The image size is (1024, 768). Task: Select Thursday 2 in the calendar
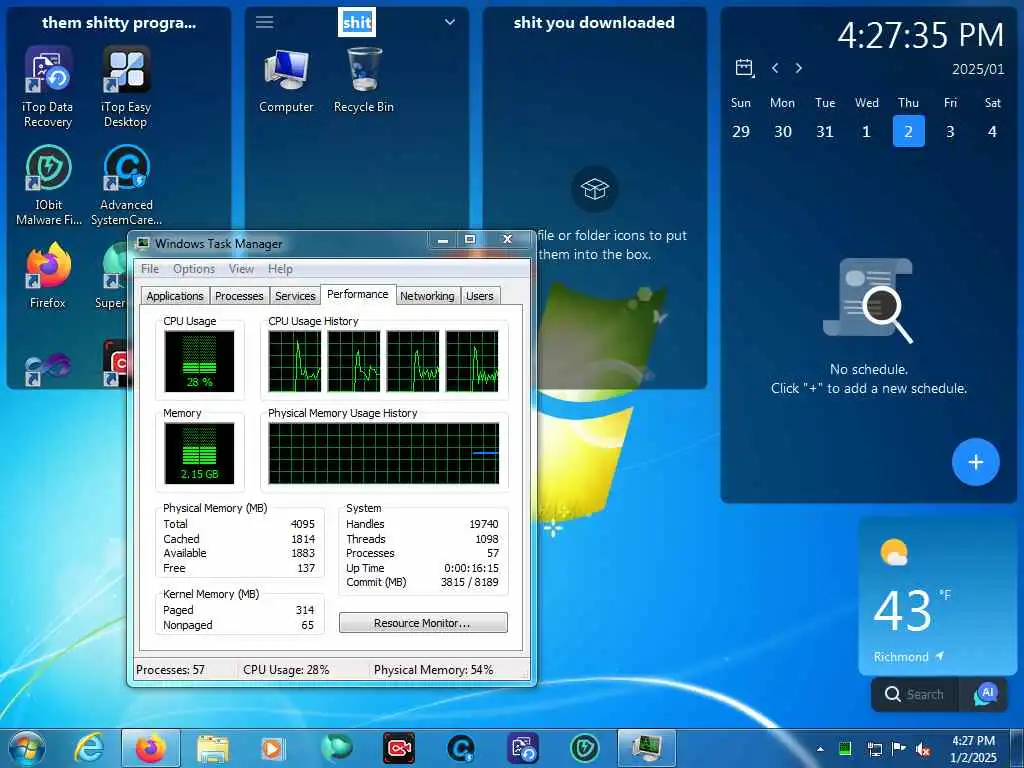pyautogui.click(x=908, y=131)
